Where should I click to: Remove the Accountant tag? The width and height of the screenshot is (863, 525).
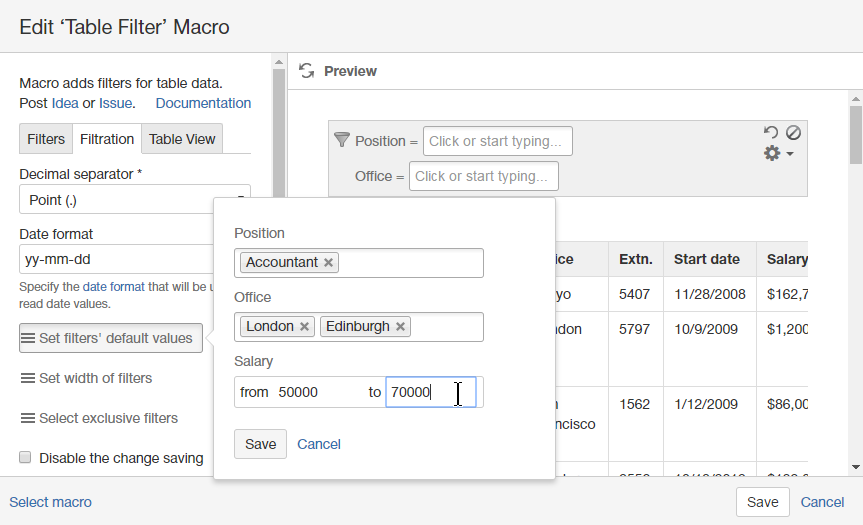(329, 263)
